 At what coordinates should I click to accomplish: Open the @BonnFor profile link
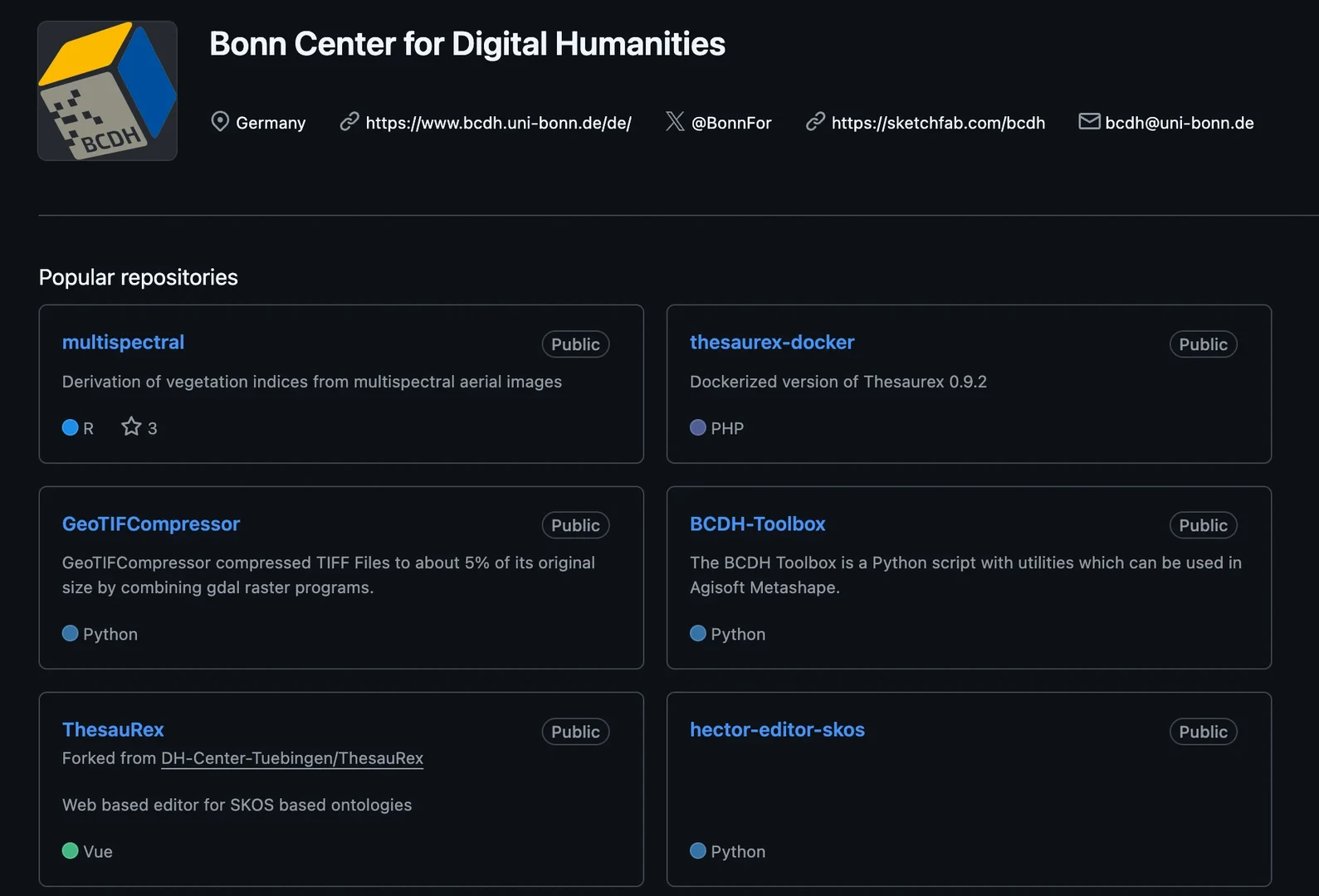tap(731, 123)
